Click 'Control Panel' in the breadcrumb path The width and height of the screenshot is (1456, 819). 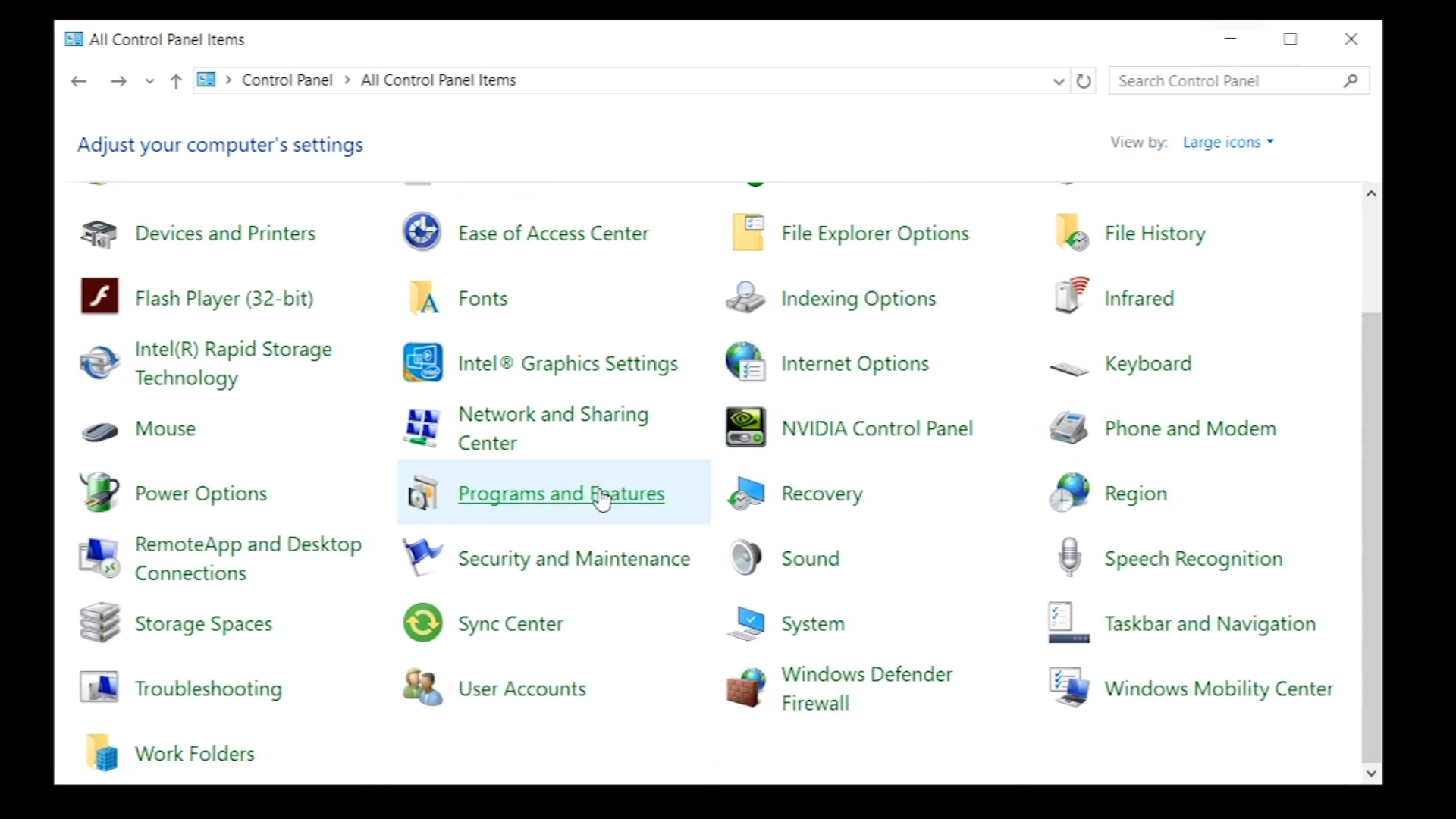(287, 80)
